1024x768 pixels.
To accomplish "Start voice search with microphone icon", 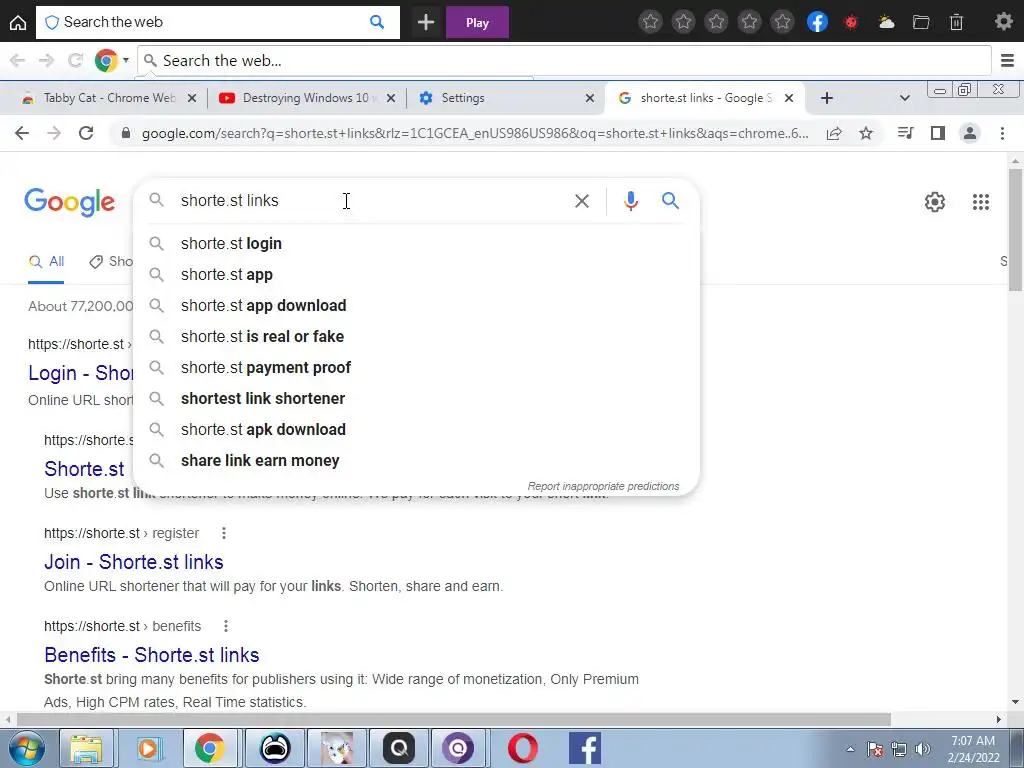I will (630, 200).
